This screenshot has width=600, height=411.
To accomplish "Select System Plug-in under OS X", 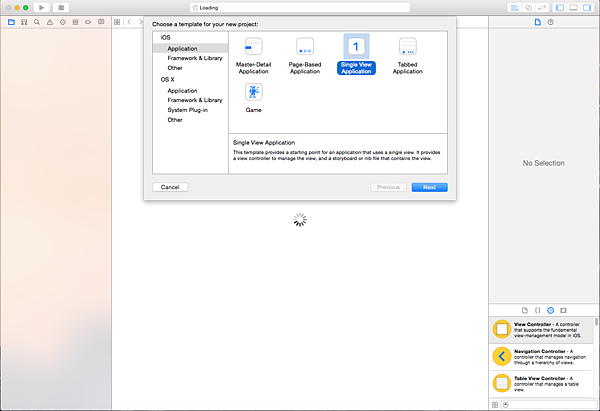I will pos(188,110).
